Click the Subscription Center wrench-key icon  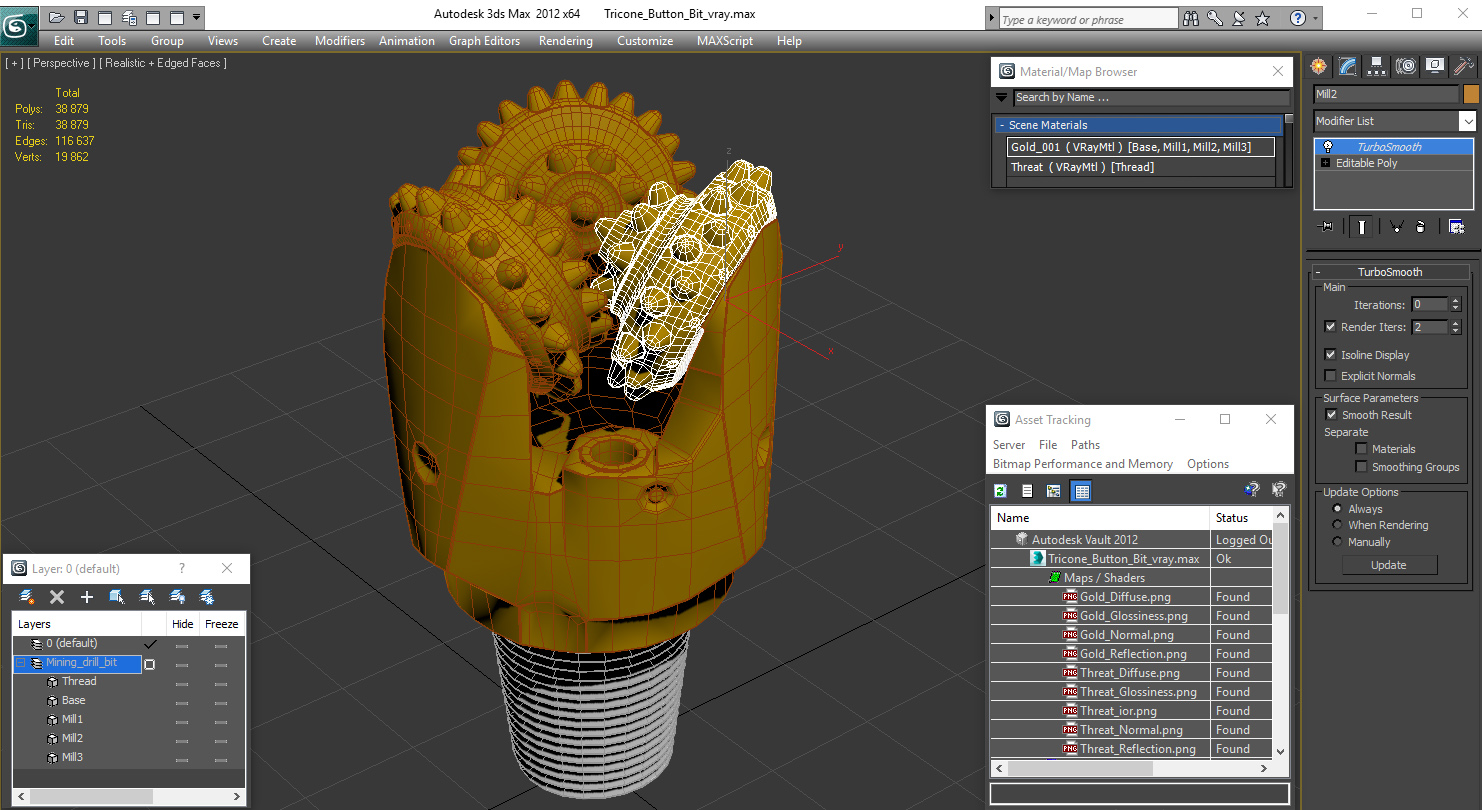[x=1215, y=18]
